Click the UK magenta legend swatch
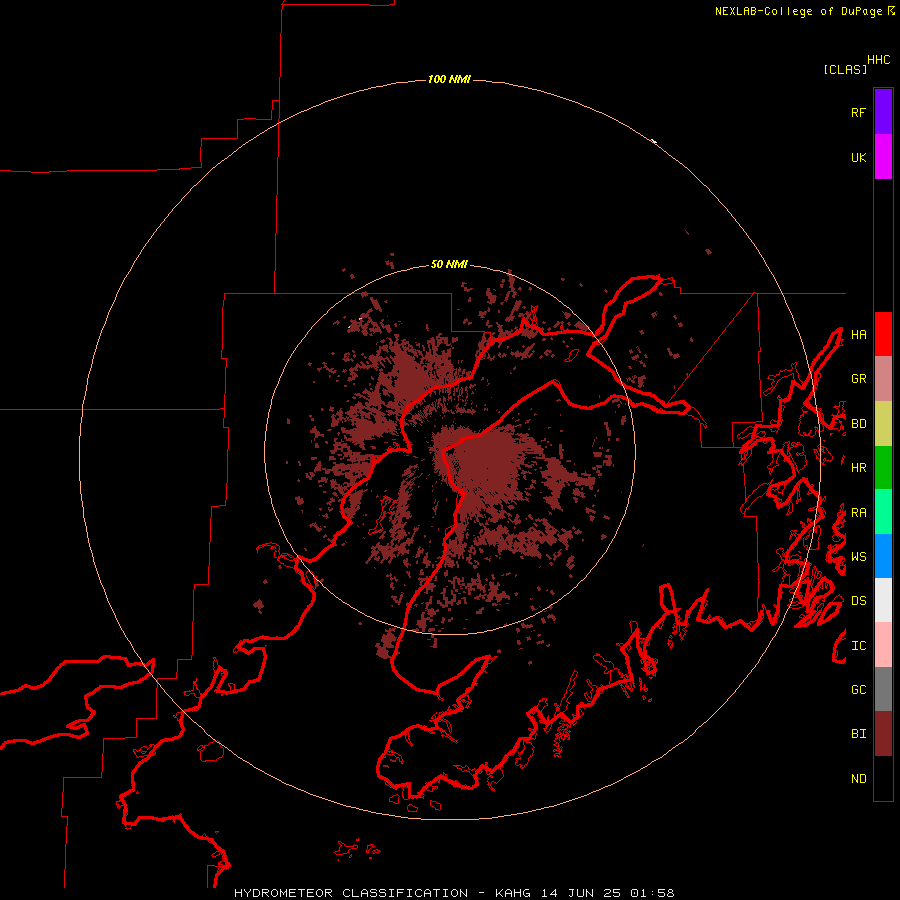Viewport: 900px width, 900px height. point(883,157)
